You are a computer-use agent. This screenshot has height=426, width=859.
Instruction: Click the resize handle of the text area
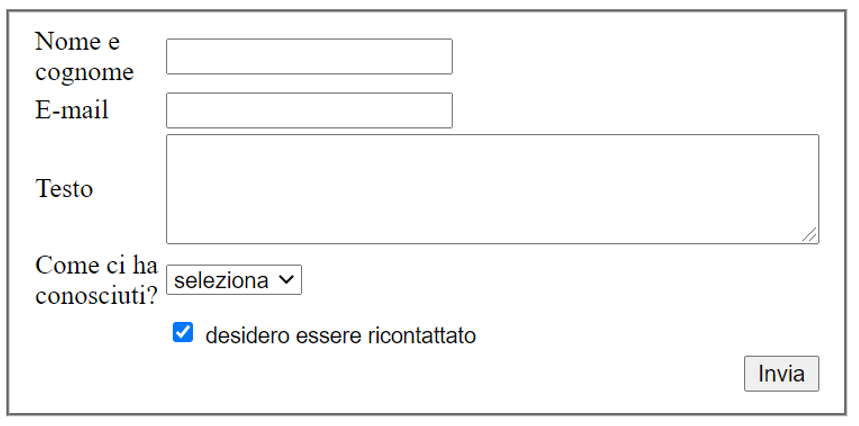pos(811,235)
